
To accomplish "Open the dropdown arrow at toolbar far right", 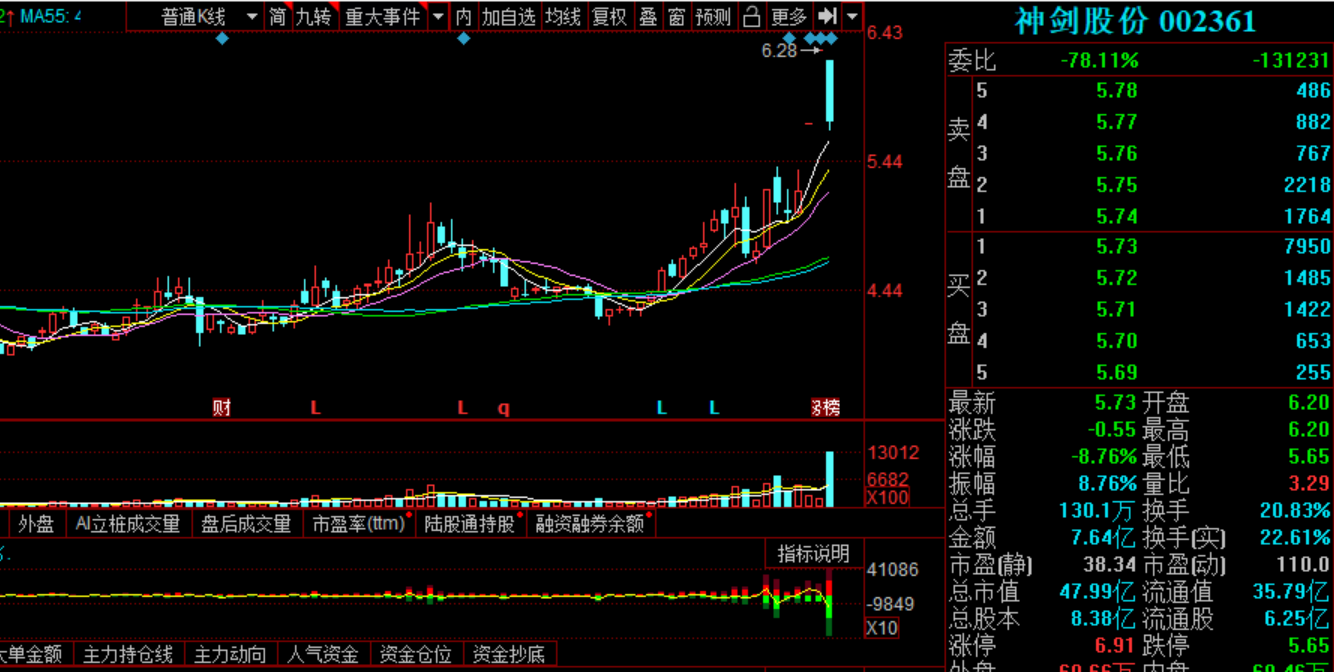I will (x=852, y=16).
